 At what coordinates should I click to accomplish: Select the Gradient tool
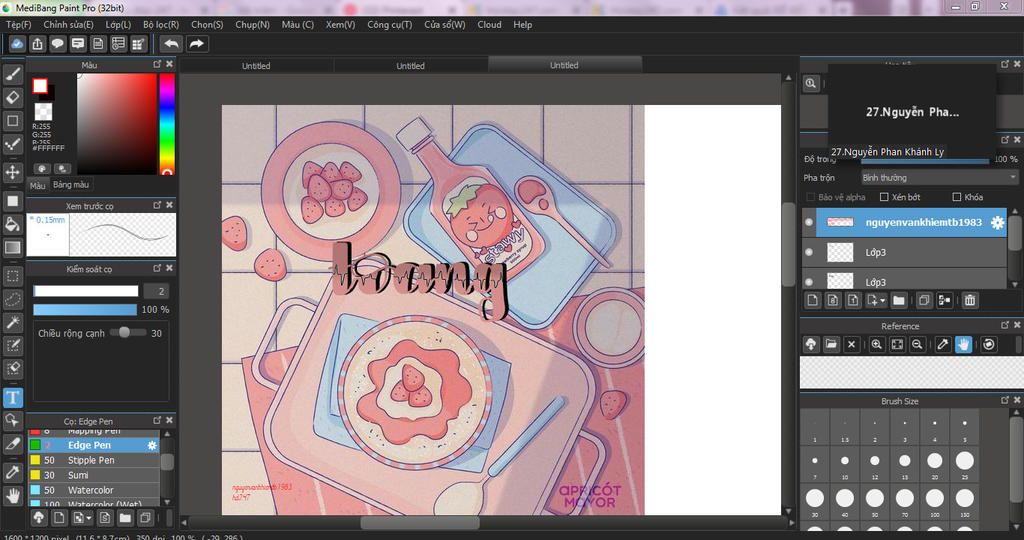(12, 247)
